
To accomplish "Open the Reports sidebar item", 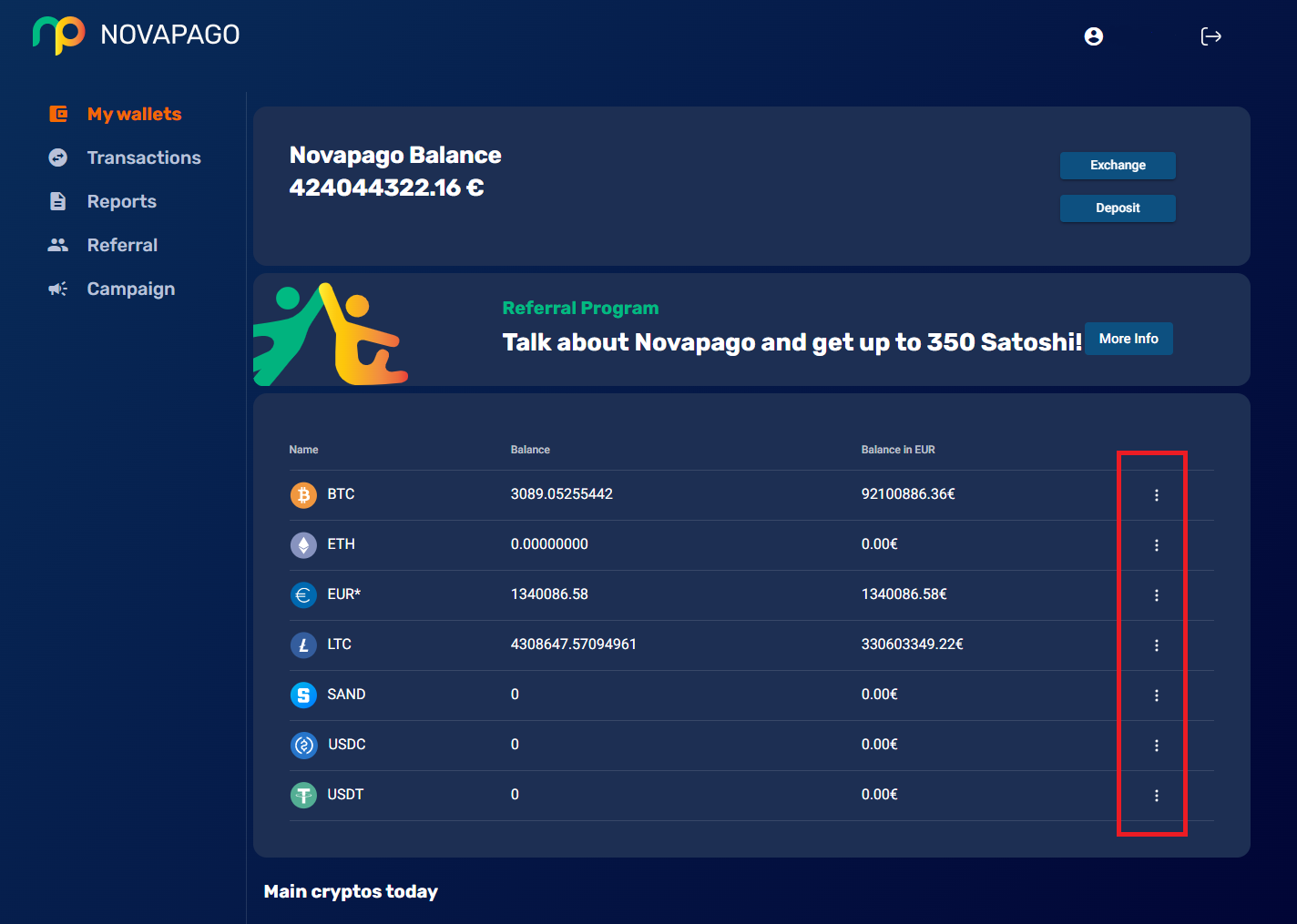I will [x=121, y=201].
